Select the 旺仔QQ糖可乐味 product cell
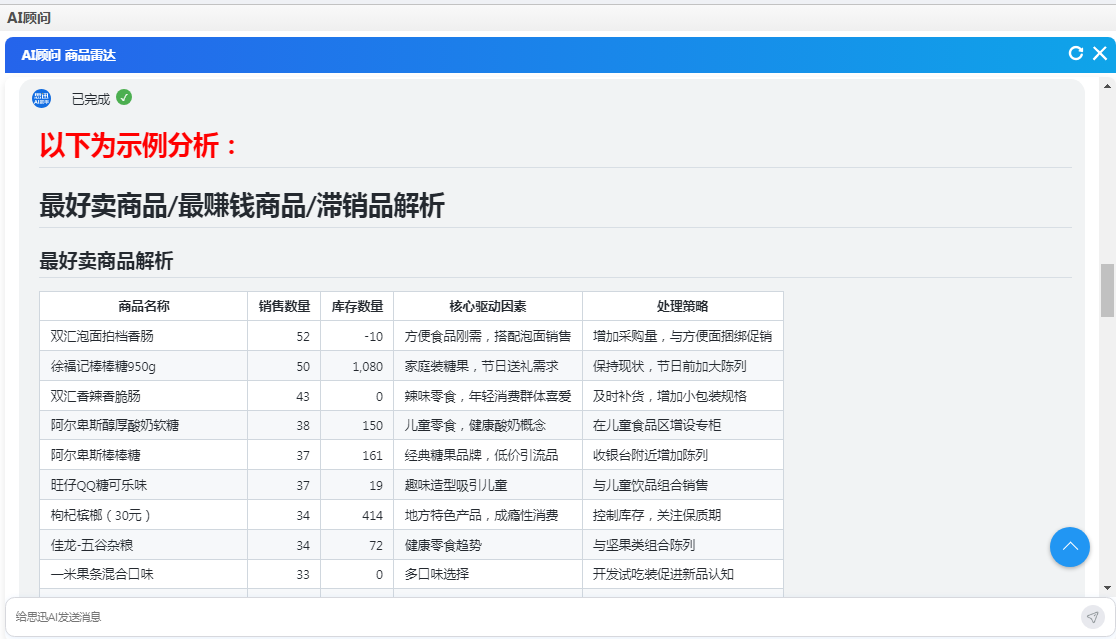1116x639 pixels. [144, 485]
